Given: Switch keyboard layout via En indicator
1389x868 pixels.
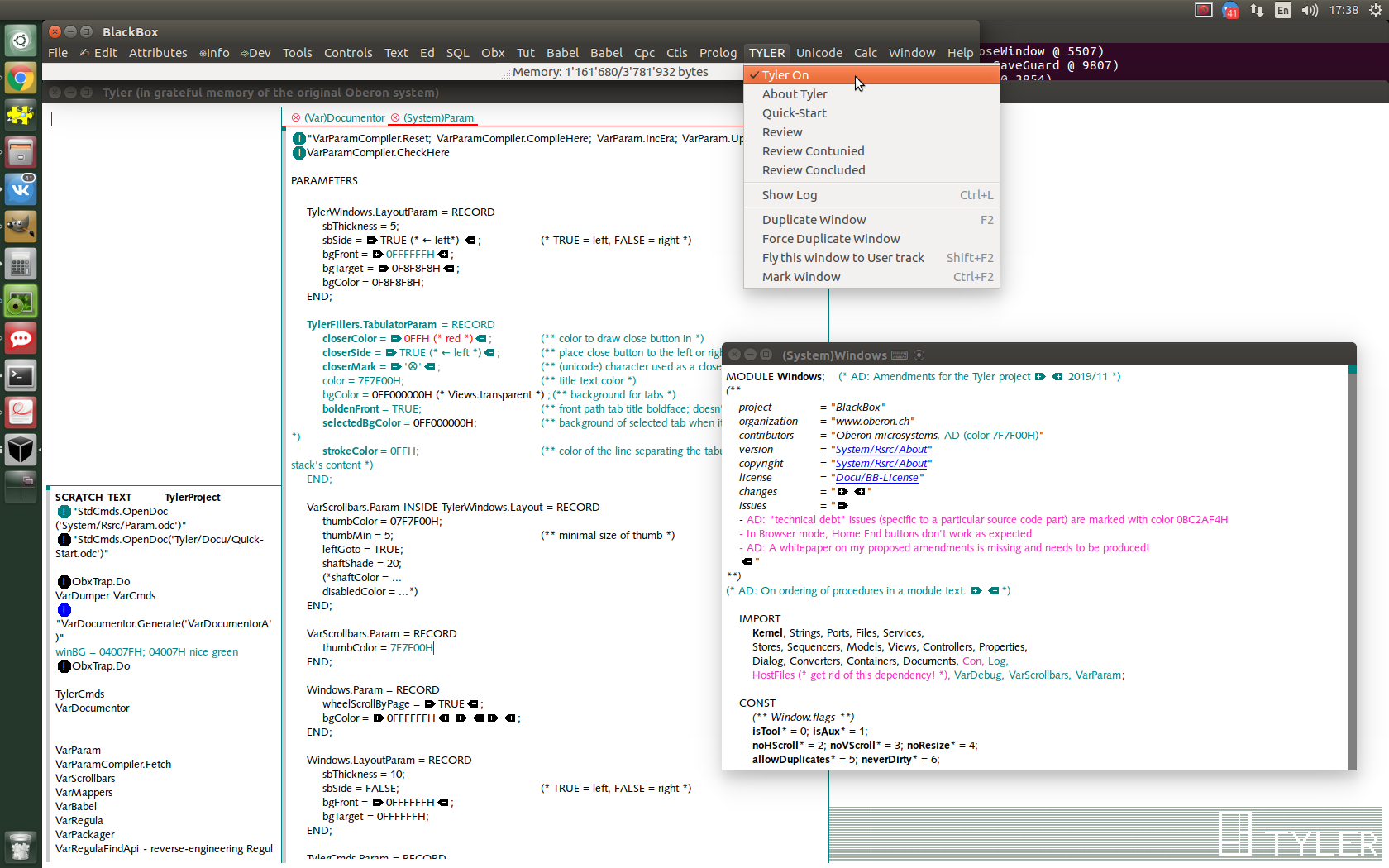Looking at the screenshot, I should coord(1282,11).
